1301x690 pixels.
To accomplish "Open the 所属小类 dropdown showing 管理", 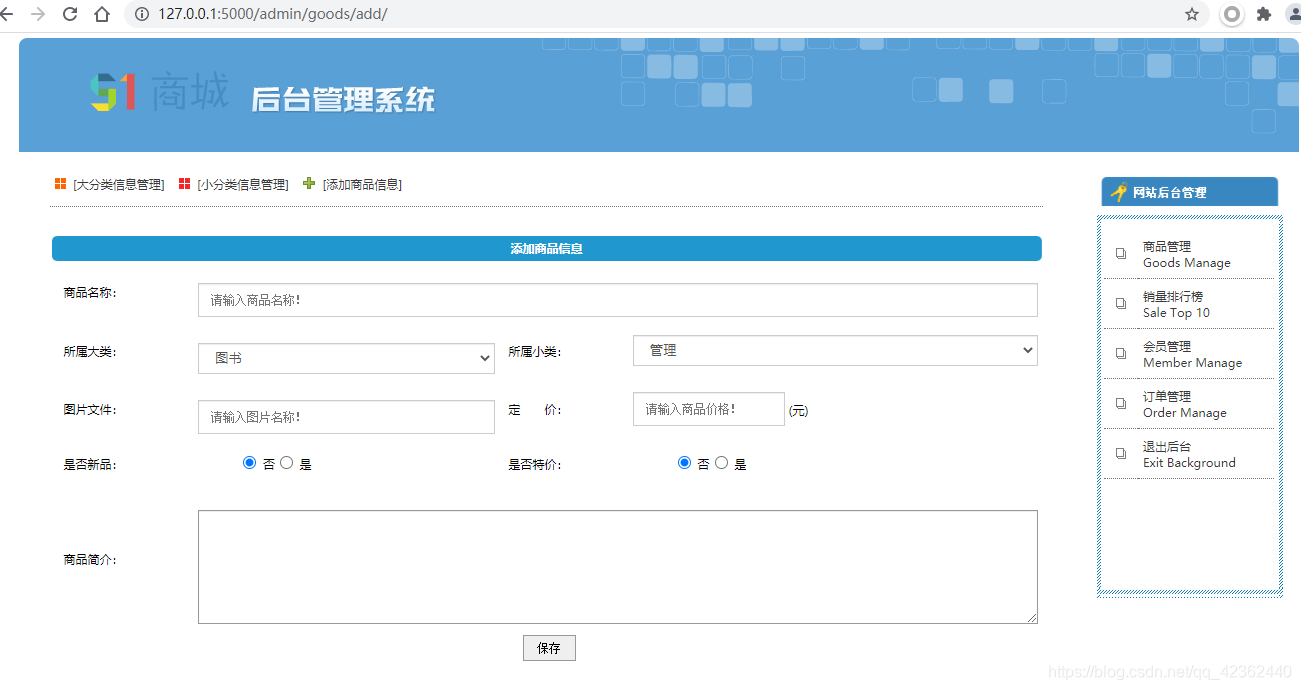I will pyautogui.click(x=835, y=350).
